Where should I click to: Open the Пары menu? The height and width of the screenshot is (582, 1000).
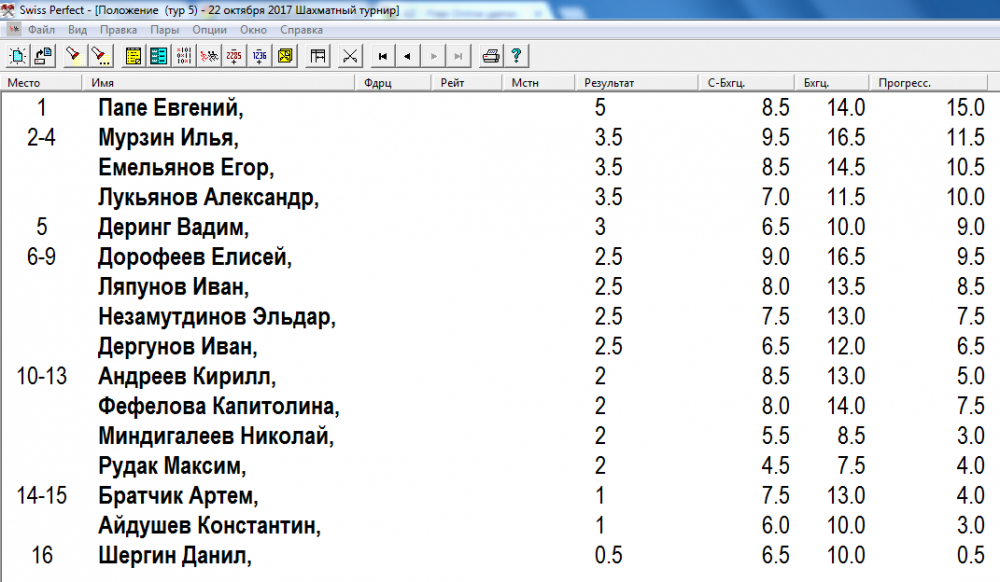pyautogui.click(x=165, y=29)
